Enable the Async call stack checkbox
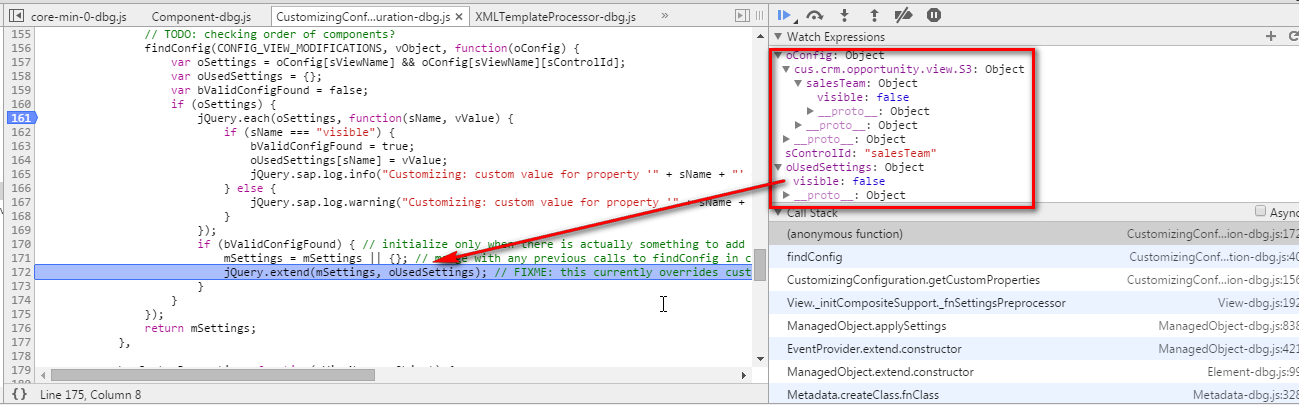 click(1259, 212)
